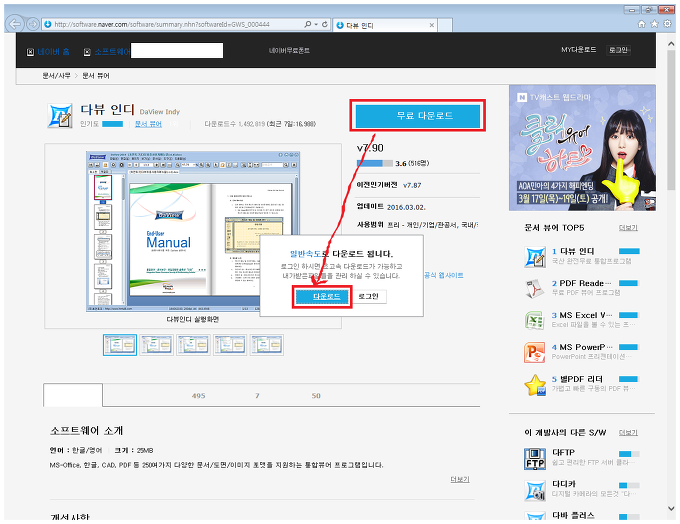Open the 문서/사무 breadcrumb

56,75
